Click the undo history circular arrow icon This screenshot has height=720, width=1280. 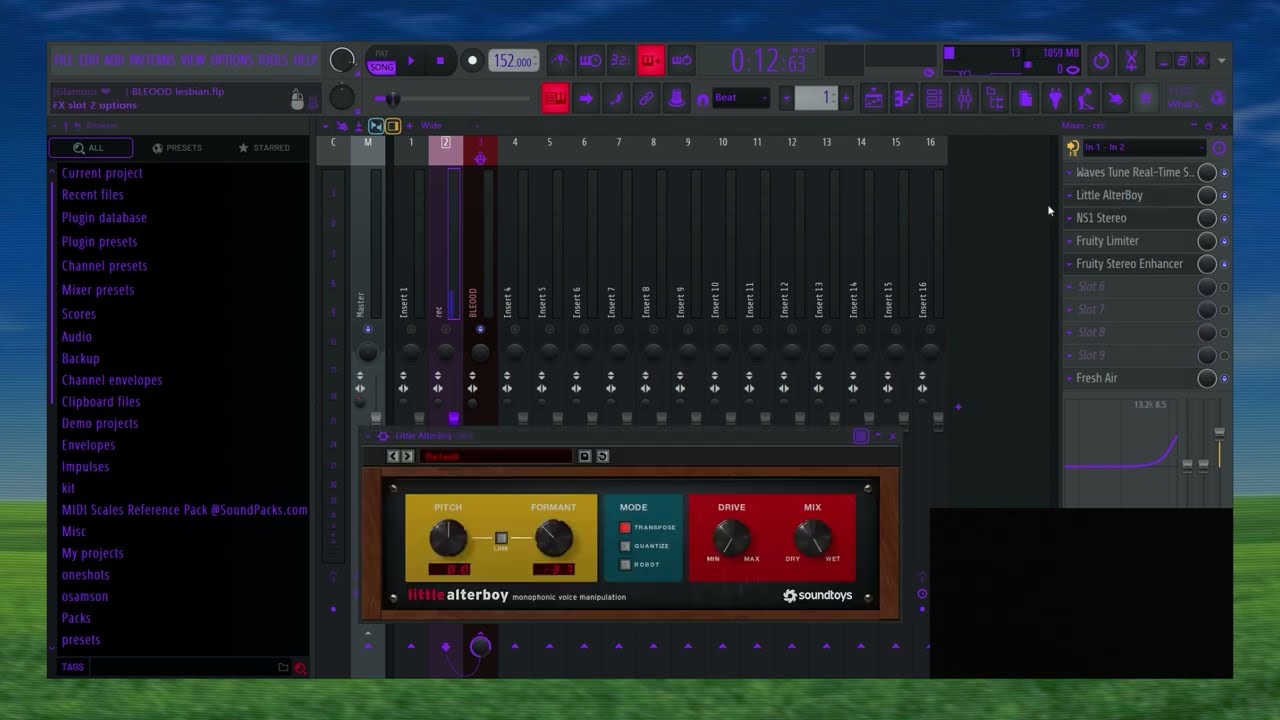click(1101, 60)
